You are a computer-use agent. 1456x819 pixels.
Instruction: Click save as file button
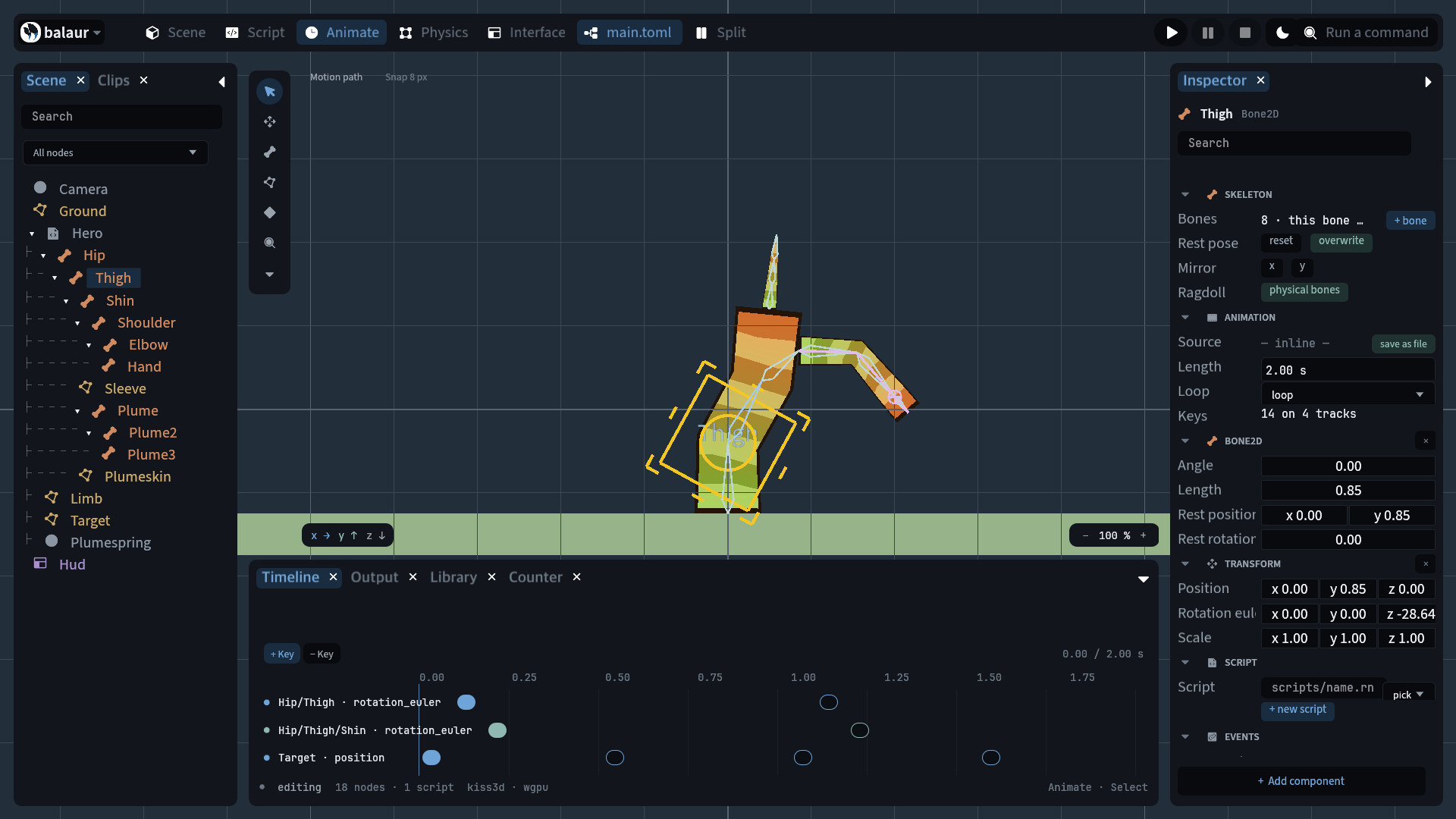point(1403,344)
